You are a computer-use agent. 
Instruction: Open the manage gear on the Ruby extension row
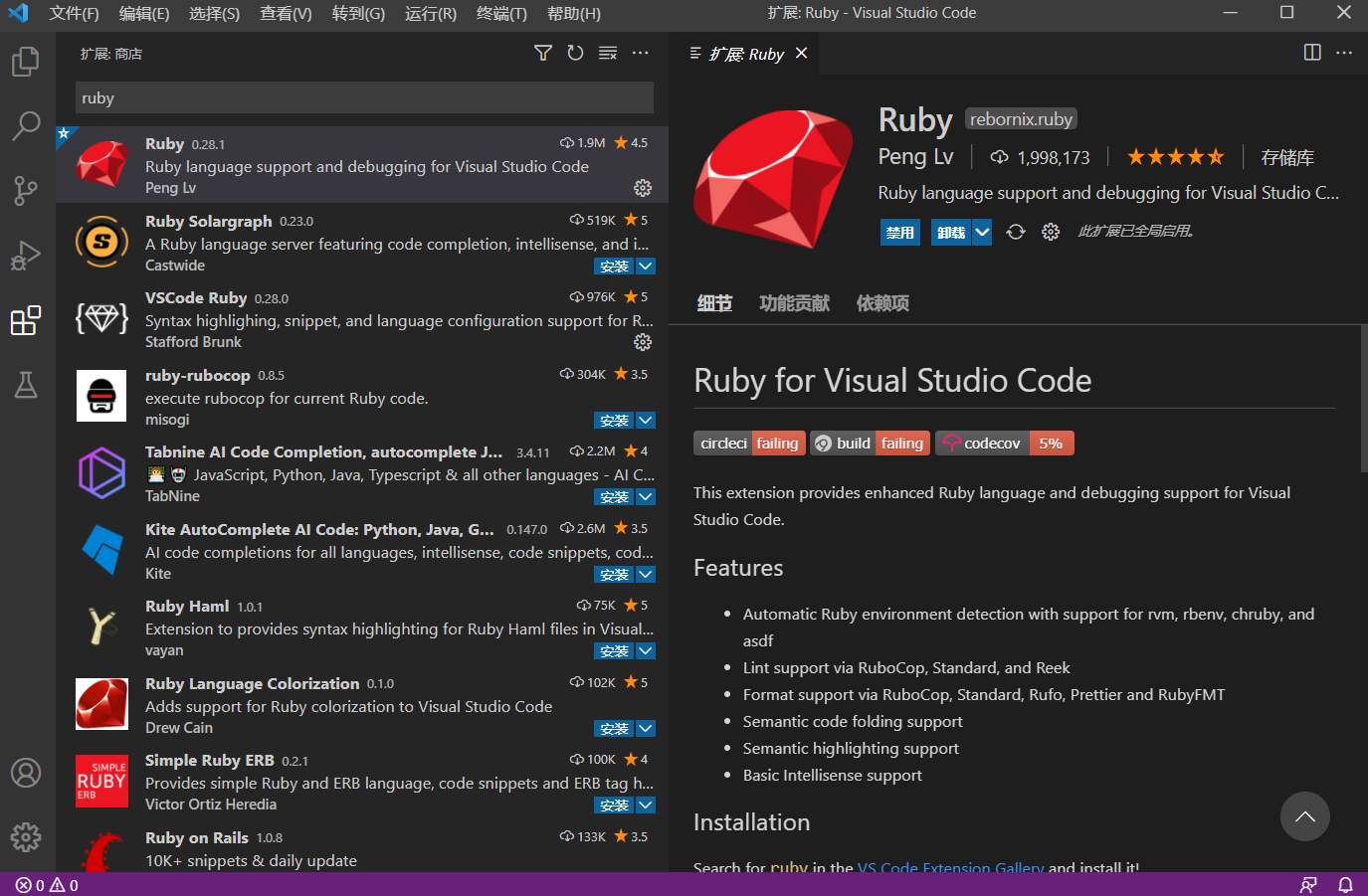tap(643, 188)
